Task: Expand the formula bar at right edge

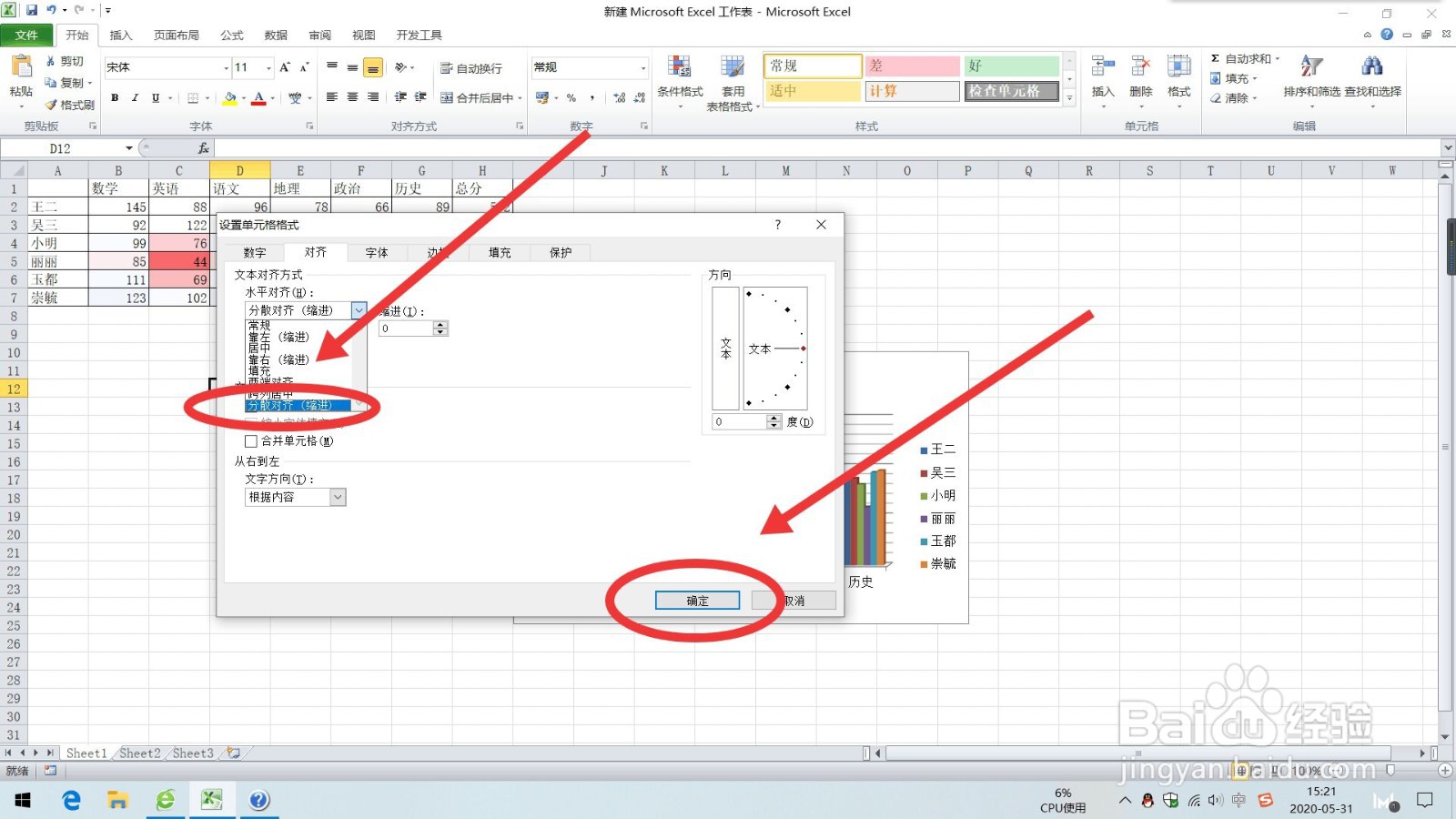Action: click(x=1448, y=147)
